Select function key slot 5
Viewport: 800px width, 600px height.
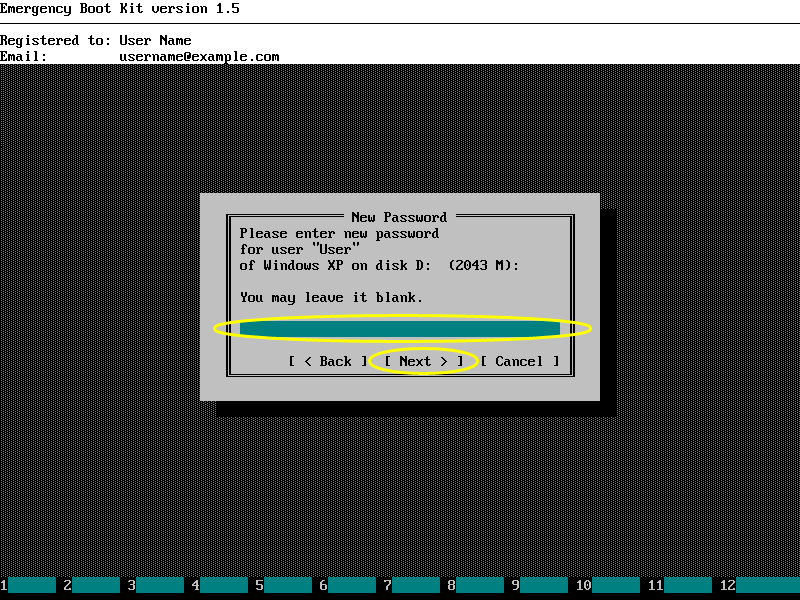click(284, 585)
